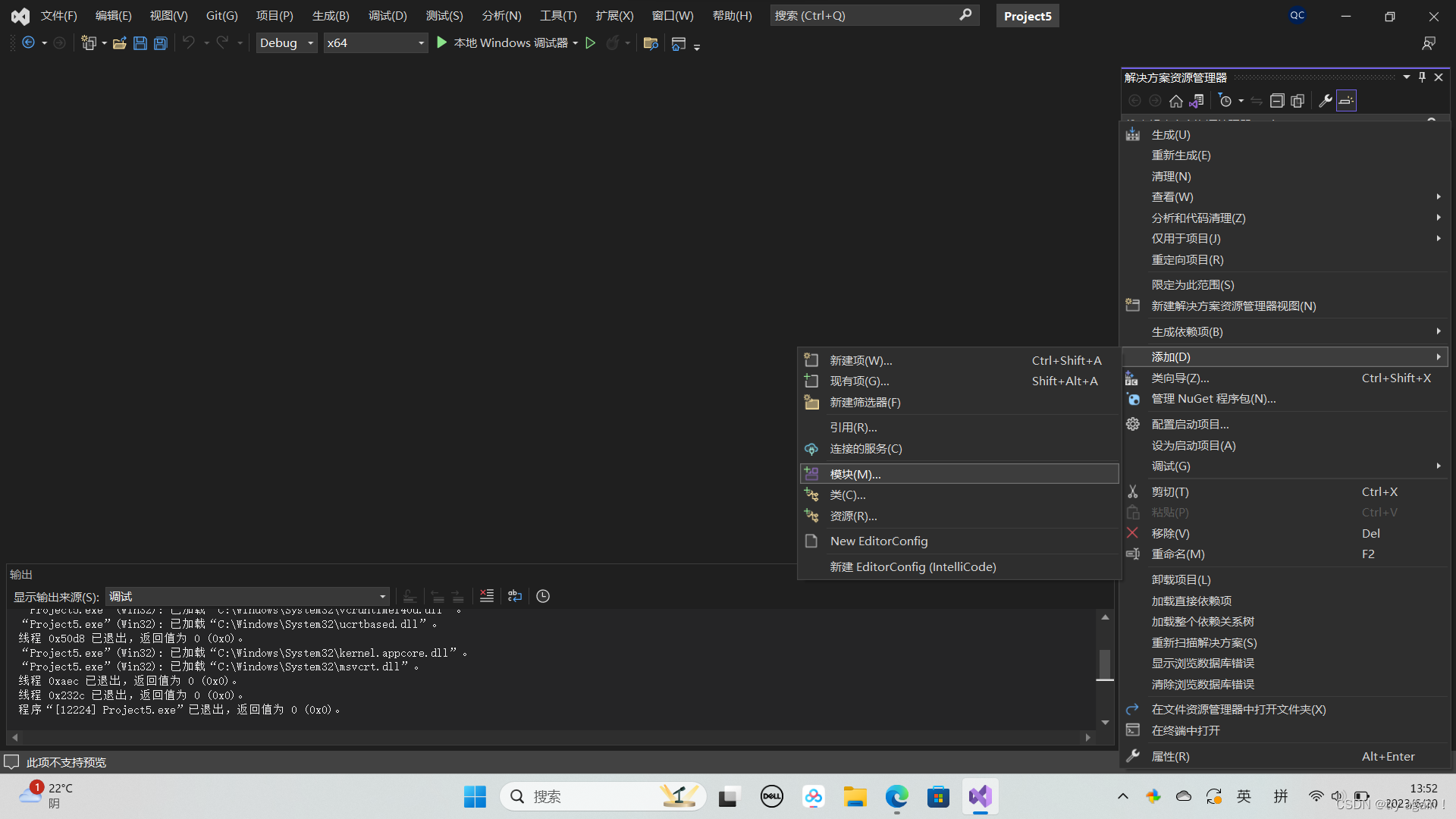The width and height of the screenshot is (1456, 819).
Task: Open properties wrench icon in Solution Explorer
Action: click(1325, 101)
